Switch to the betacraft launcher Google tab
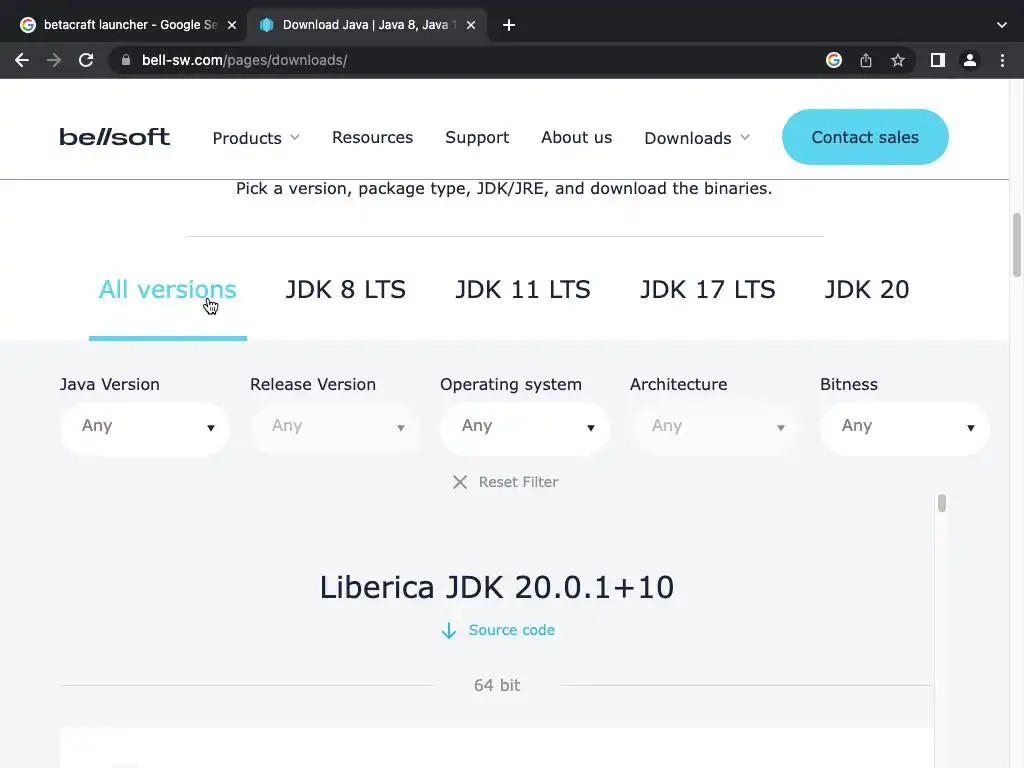The image size is (1024, 768). [x=127, y=25]
